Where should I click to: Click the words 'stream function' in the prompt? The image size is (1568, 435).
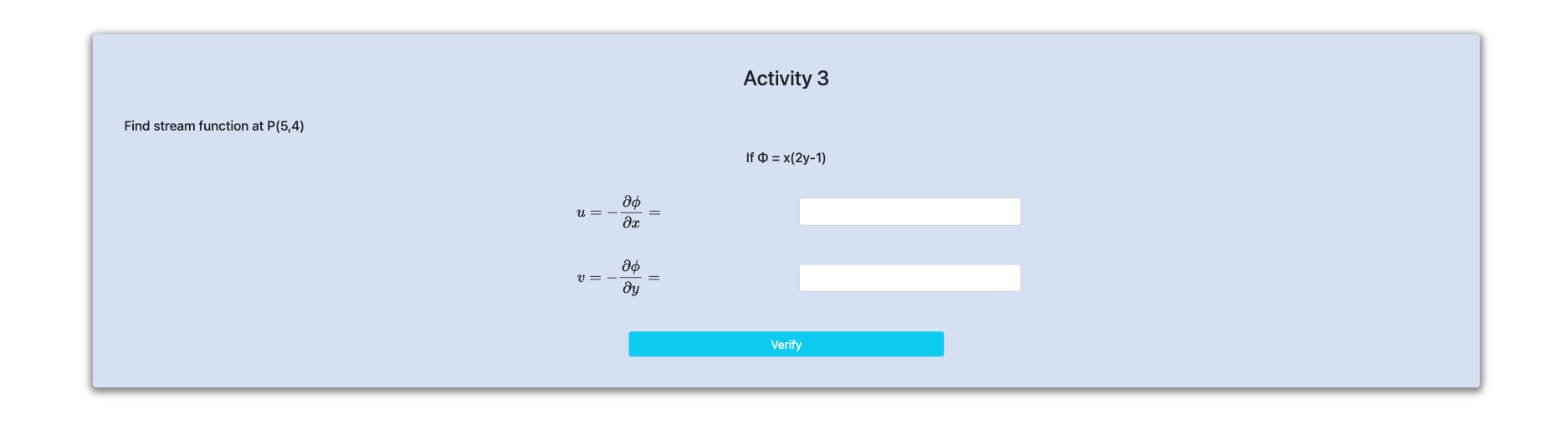[x=201, y=126]
